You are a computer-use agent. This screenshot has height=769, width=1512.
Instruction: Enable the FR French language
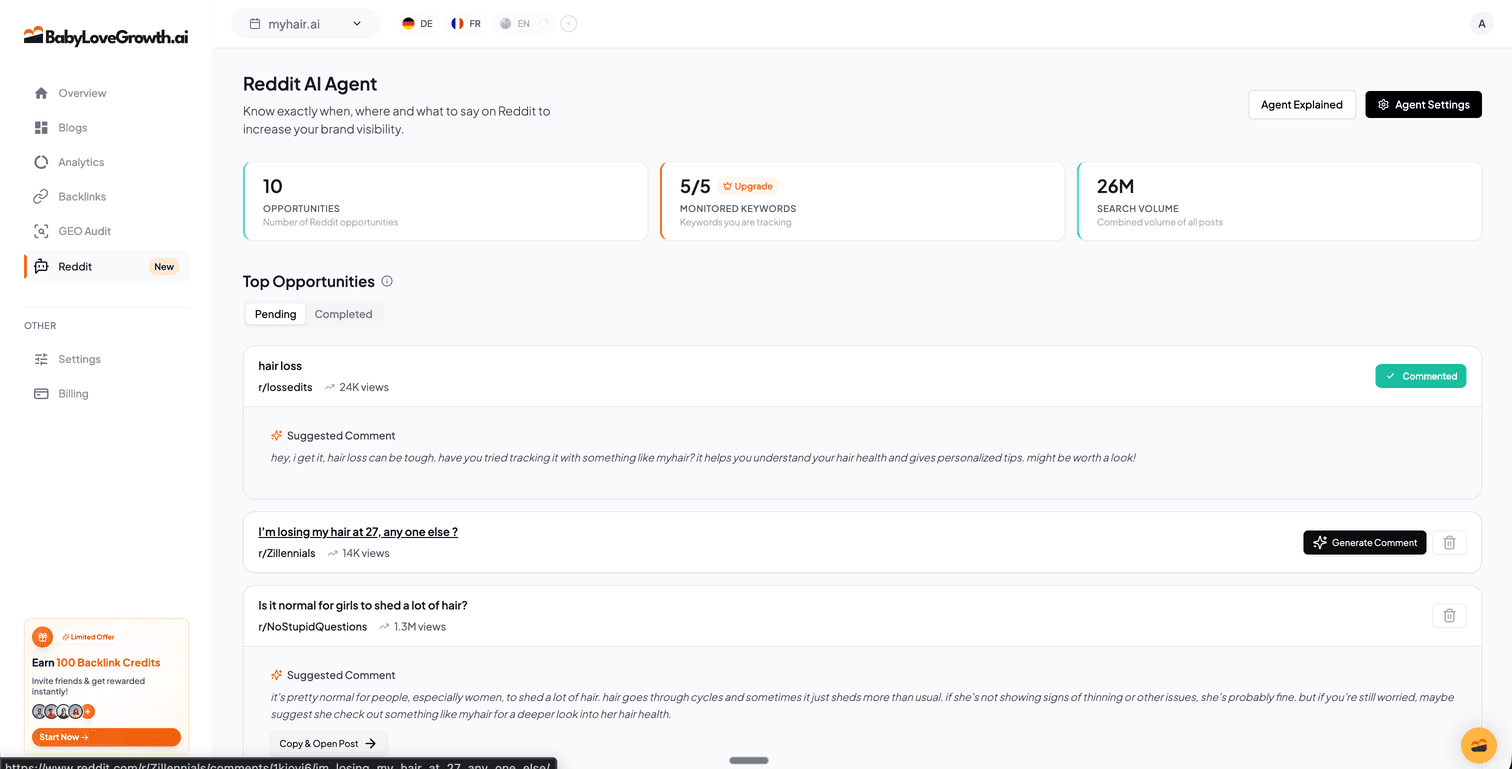pos(464,22)
